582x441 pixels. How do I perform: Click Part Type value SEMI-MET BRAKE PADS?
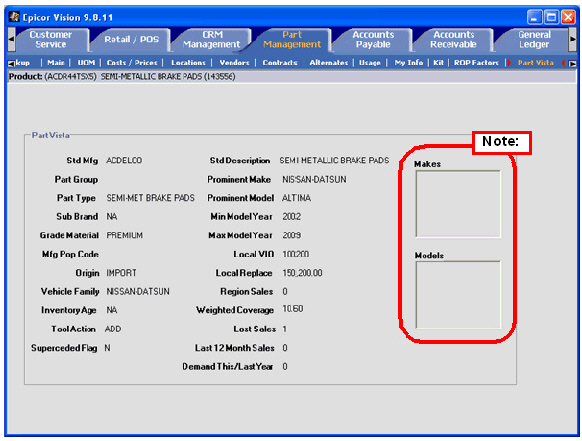[x=150, y=198]
